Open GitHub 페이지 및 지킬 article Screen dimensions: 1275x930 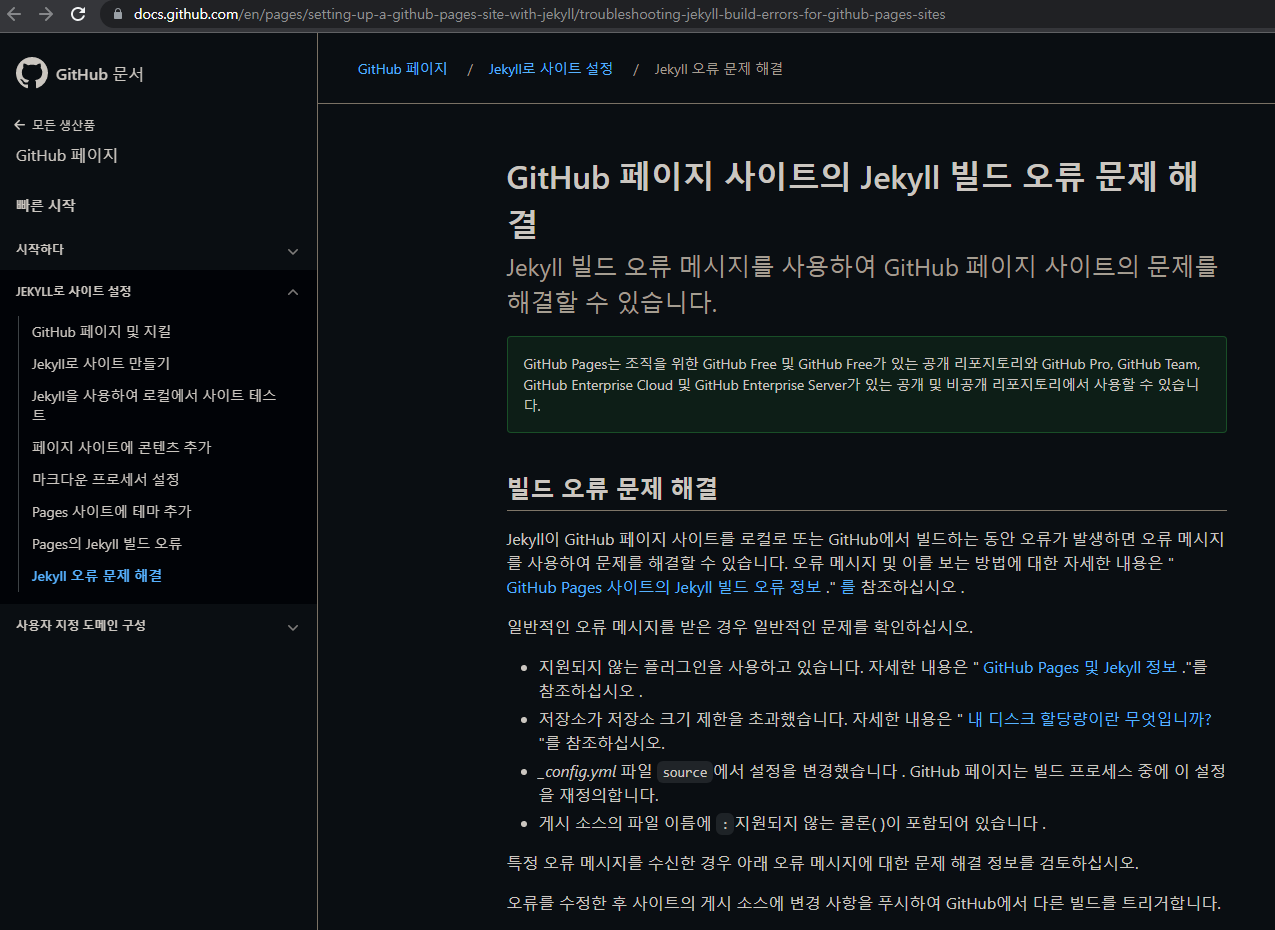pyautogui.click(x=102, y=332)
